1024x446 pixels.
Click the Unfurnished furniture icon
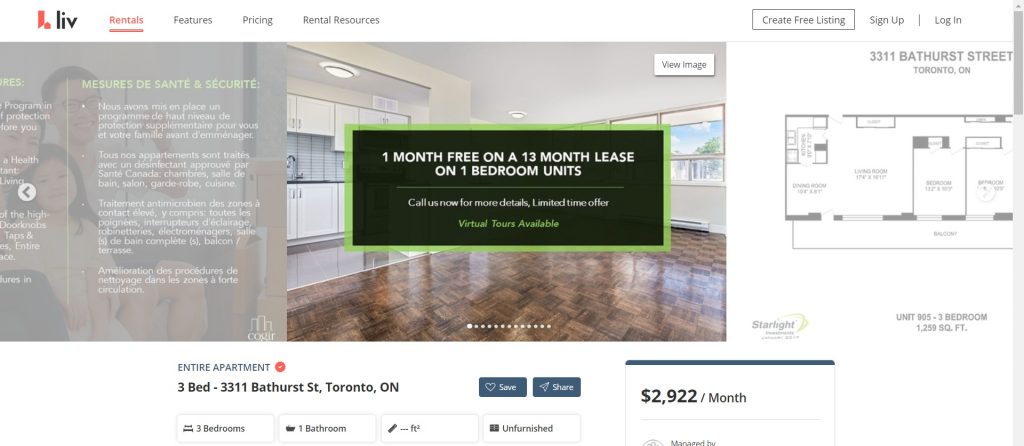tap(494, 428)
